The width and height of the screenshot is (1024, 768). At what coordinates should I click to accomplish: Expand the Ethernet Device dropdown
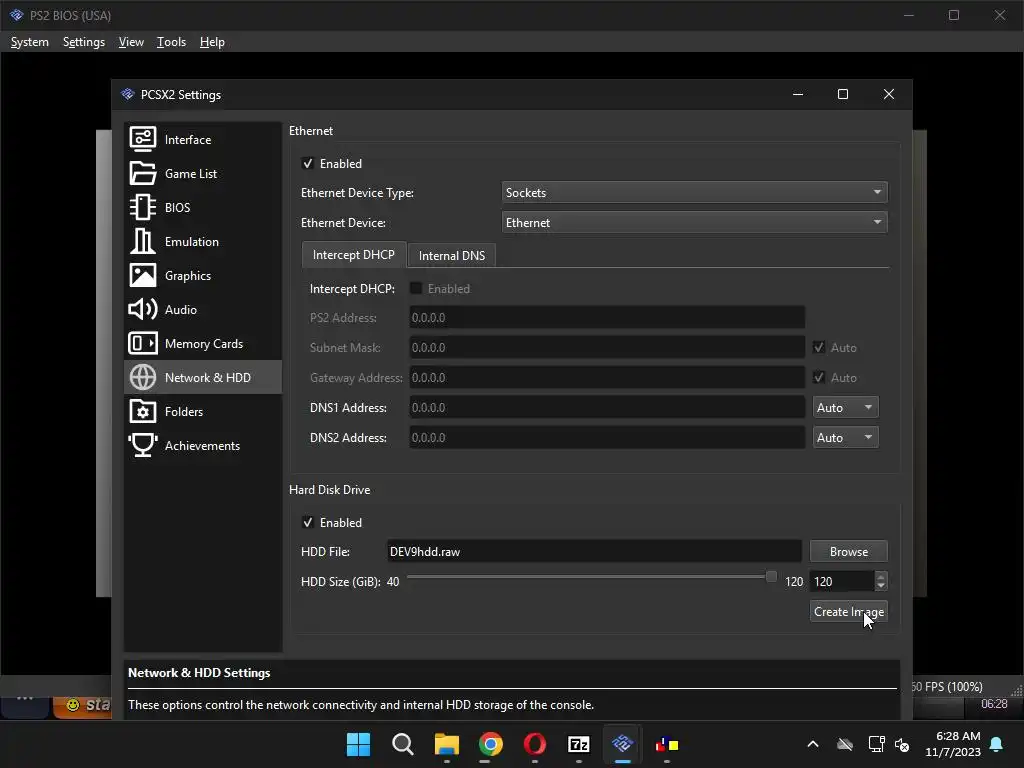pos(694,222)
